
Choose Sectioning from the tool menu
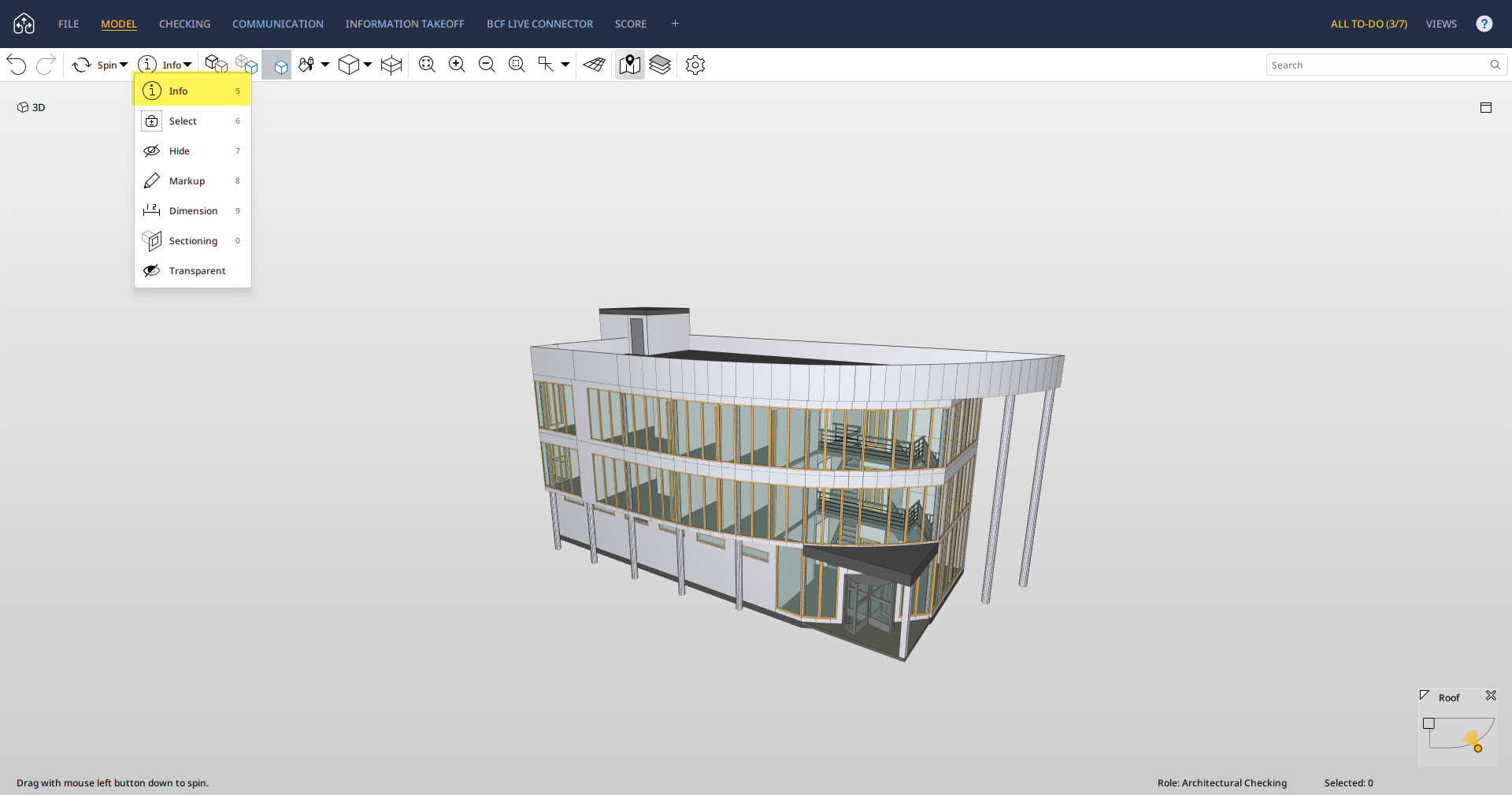click(x=192, y=240)
